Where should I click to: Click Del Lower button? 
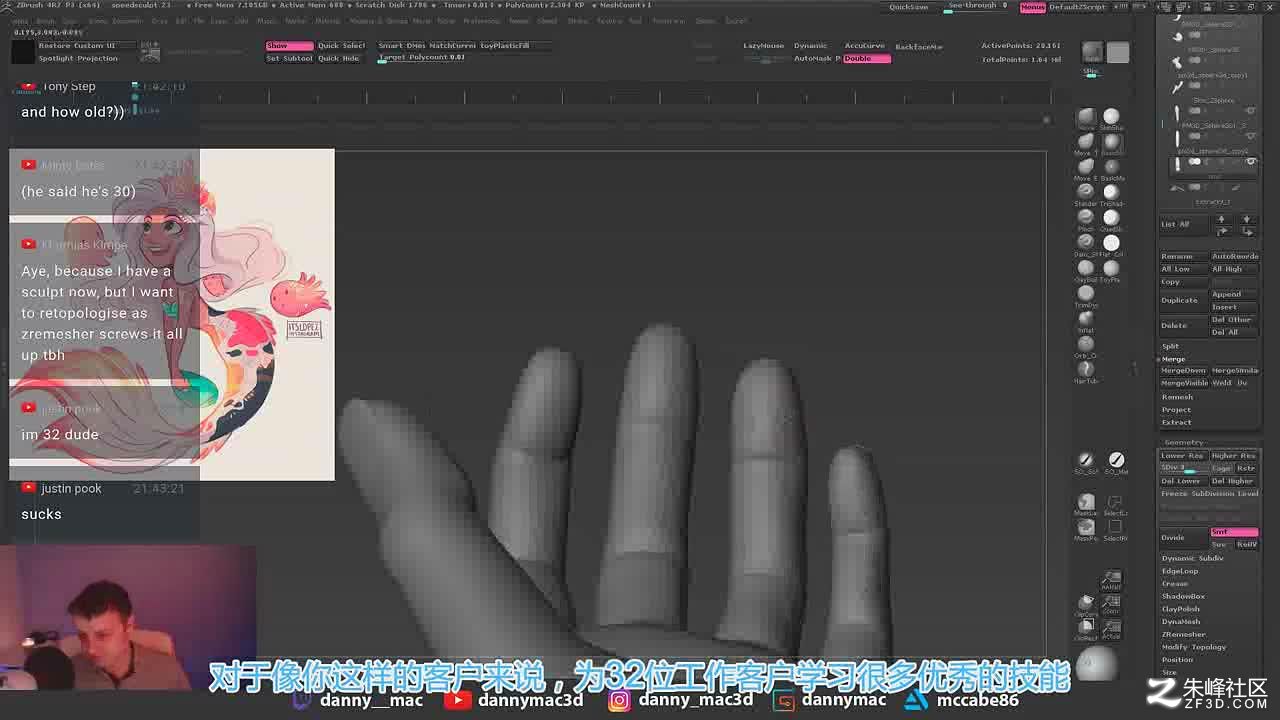click(x=1183, y=481)
